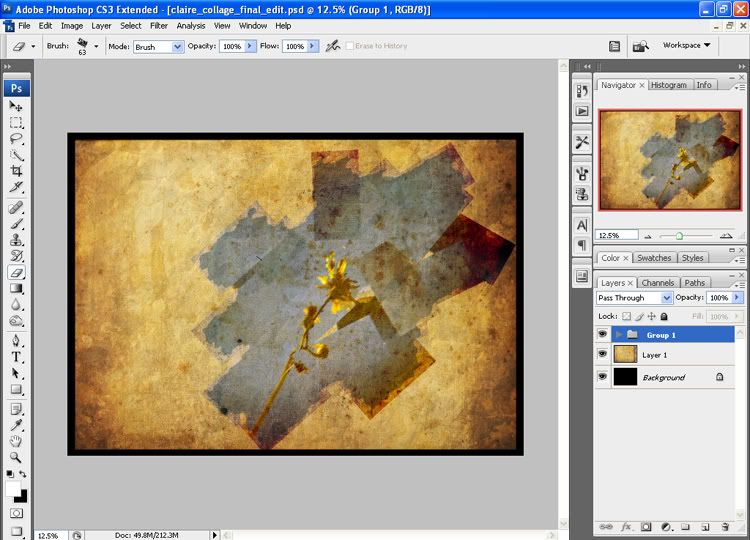The width and height of the screenshot is (750, 540).
Task: Select the Pen tool
Action: click(x=16, y=341)
